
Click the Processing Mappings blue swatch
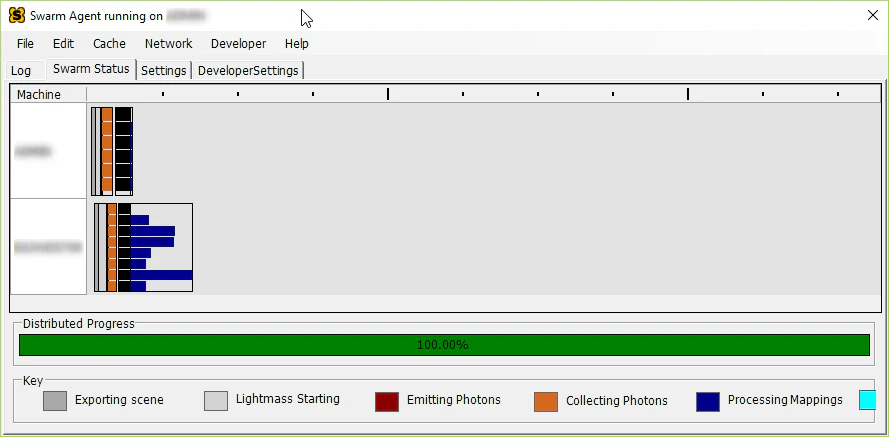[708, 401]
